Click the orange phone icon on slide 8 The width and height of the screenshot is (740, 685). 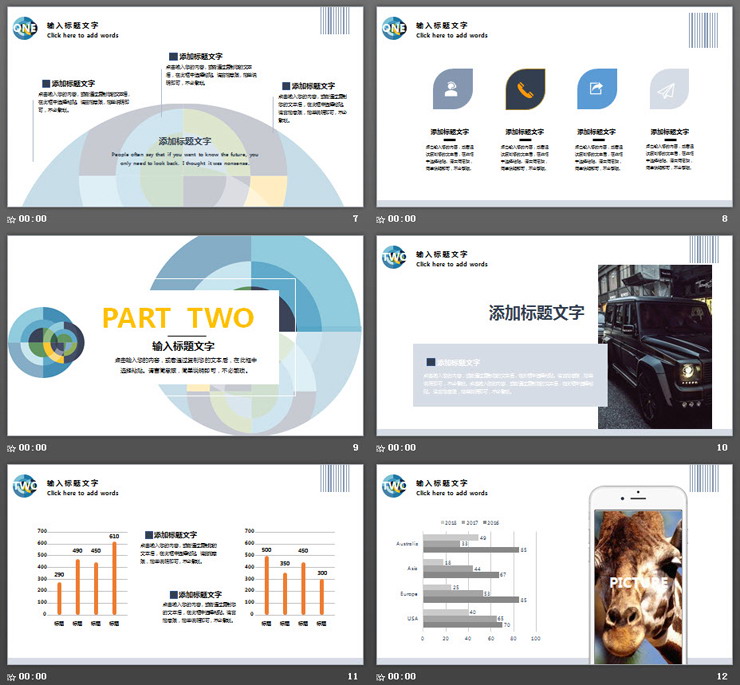coord(525,89)
